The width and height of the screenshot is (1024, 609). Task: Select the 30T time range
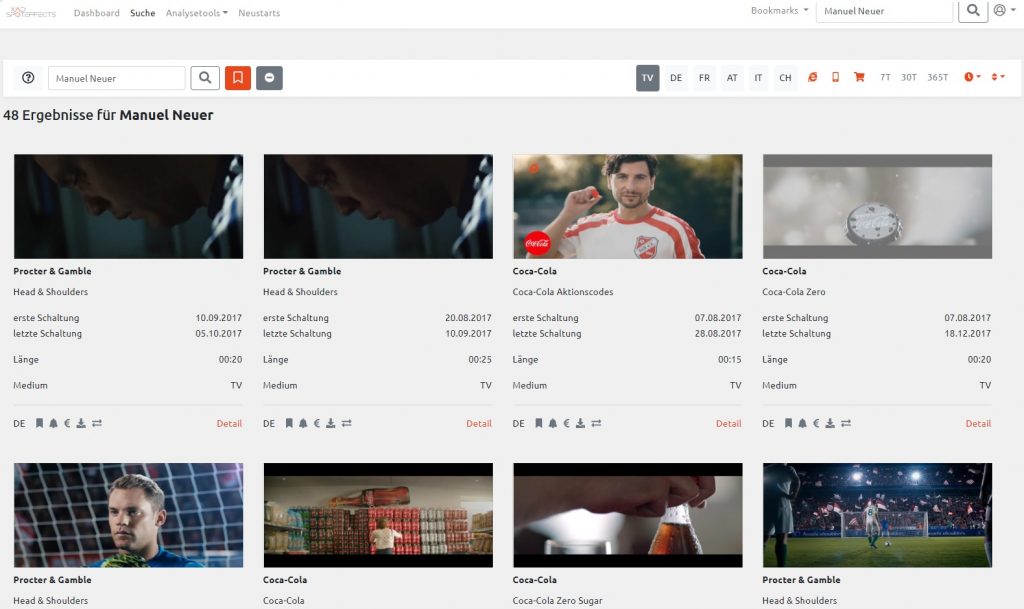click(x=908, y=77)
